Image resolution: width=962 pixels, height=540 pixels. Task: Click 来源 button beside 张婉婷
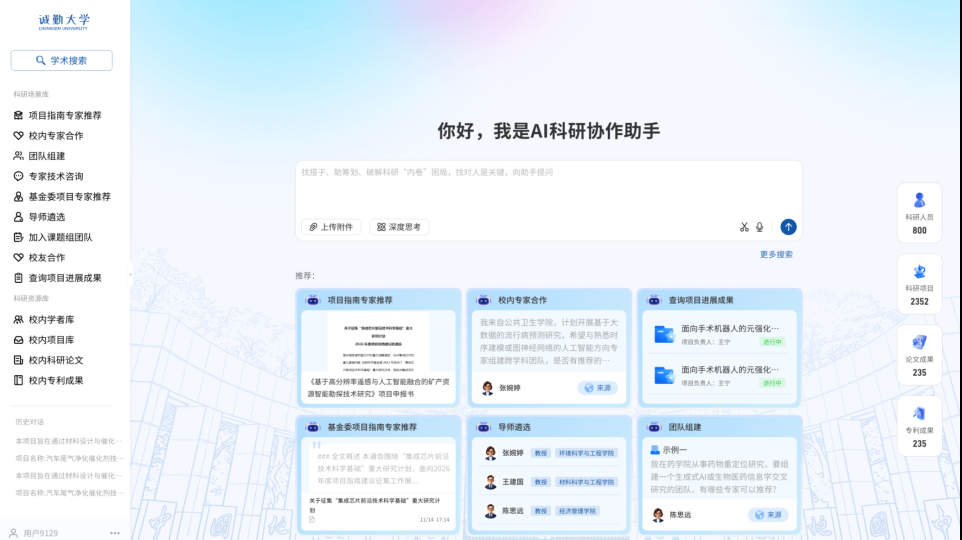point(598,388)
